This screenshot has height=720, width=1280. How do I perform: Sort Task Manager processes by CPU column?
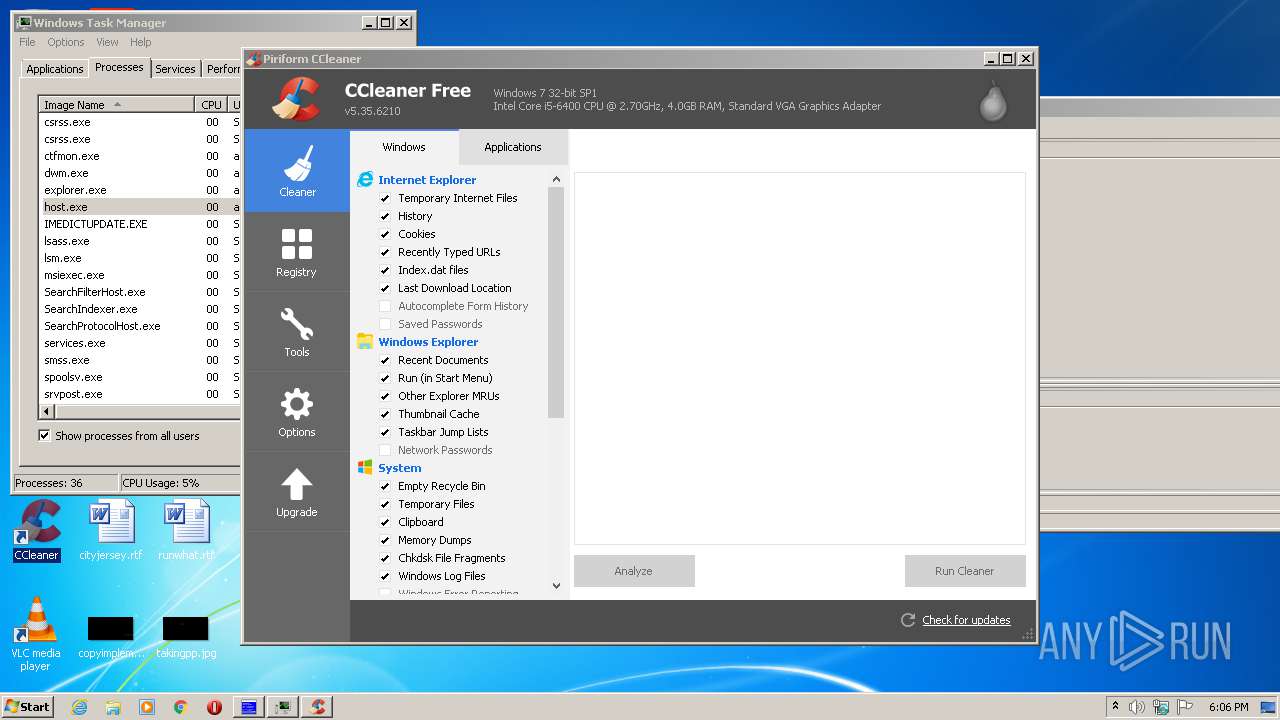click(211, 105)
